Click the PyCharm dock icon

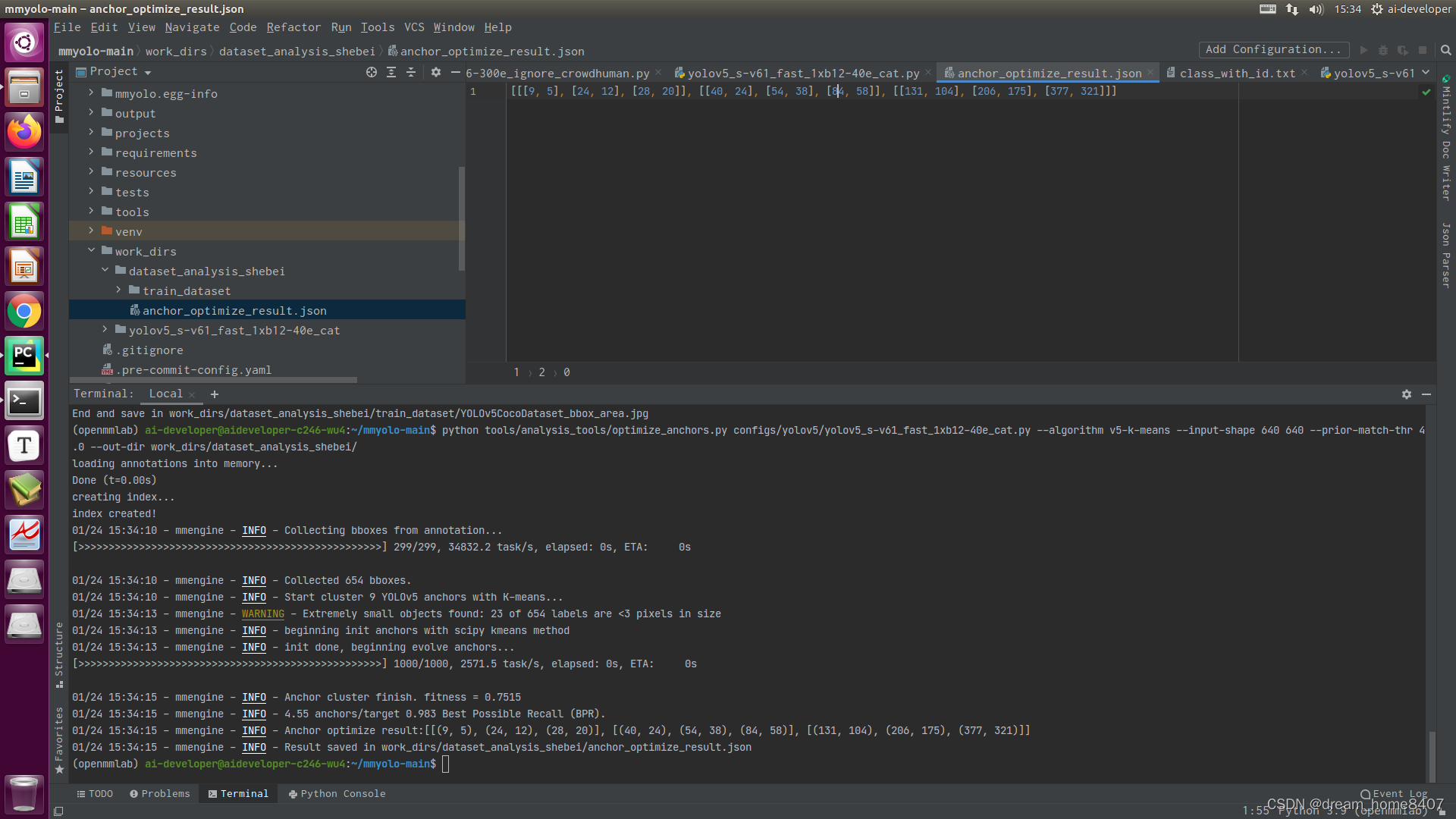24,356
